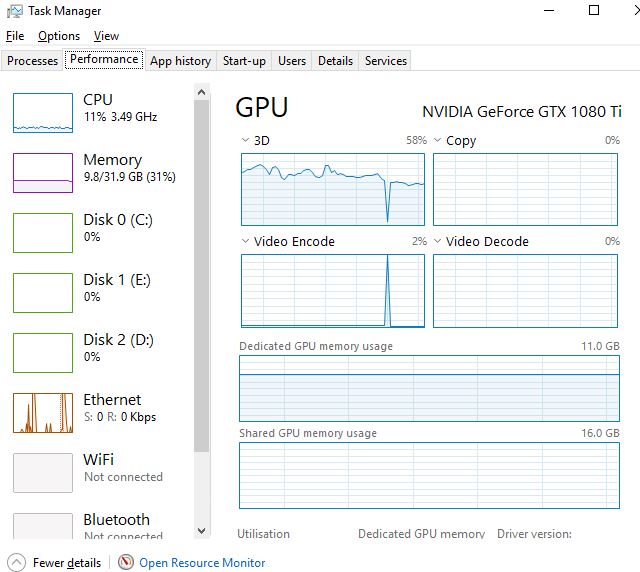This screenshot has width=640, height=572.
Task: Click the GPU heading text
Action: pyautogui.click(x=262, y=107)
